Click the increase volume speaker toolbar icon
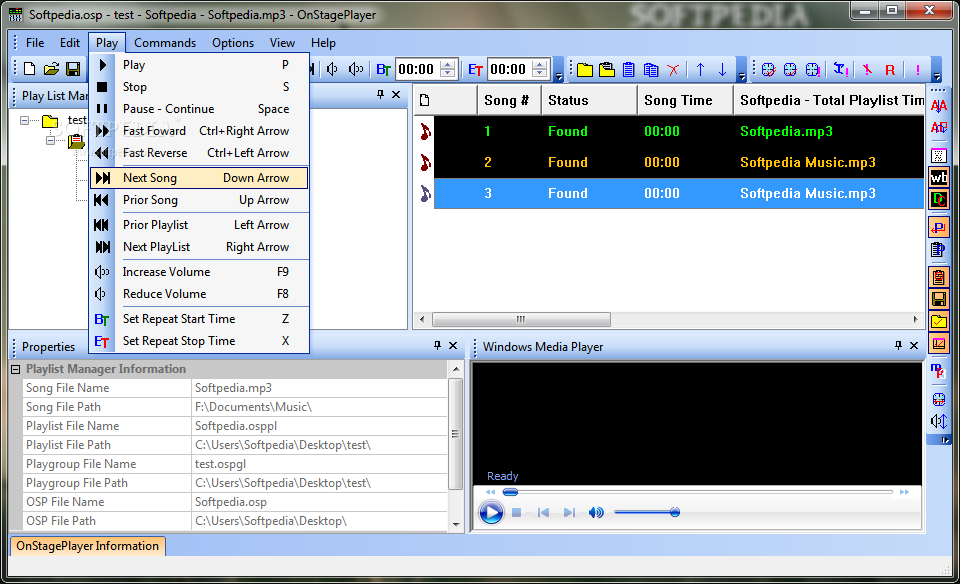The image size is (960, 584). point(356,69)
